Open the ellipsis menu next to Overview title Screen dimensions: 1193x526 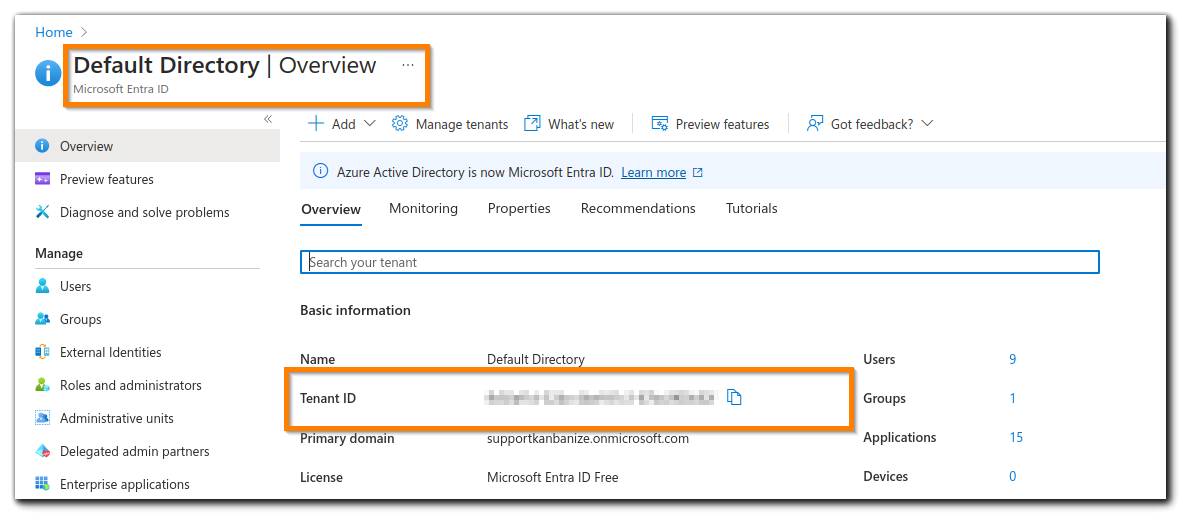pyautogui.click(x=408, y=65)
